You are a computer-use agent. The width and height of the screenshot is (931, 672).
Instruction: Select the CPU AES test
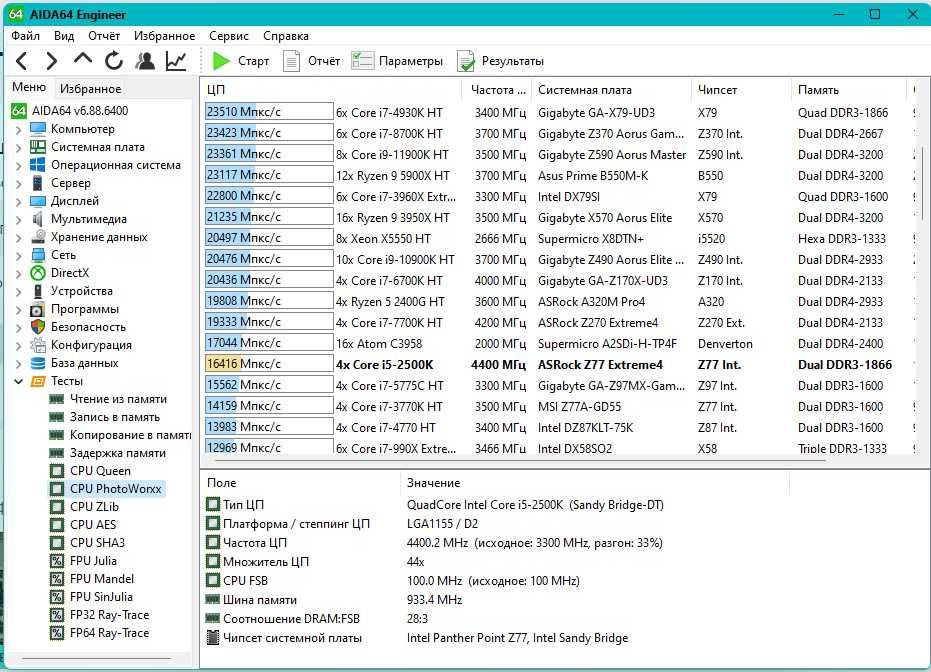[93, 525]
